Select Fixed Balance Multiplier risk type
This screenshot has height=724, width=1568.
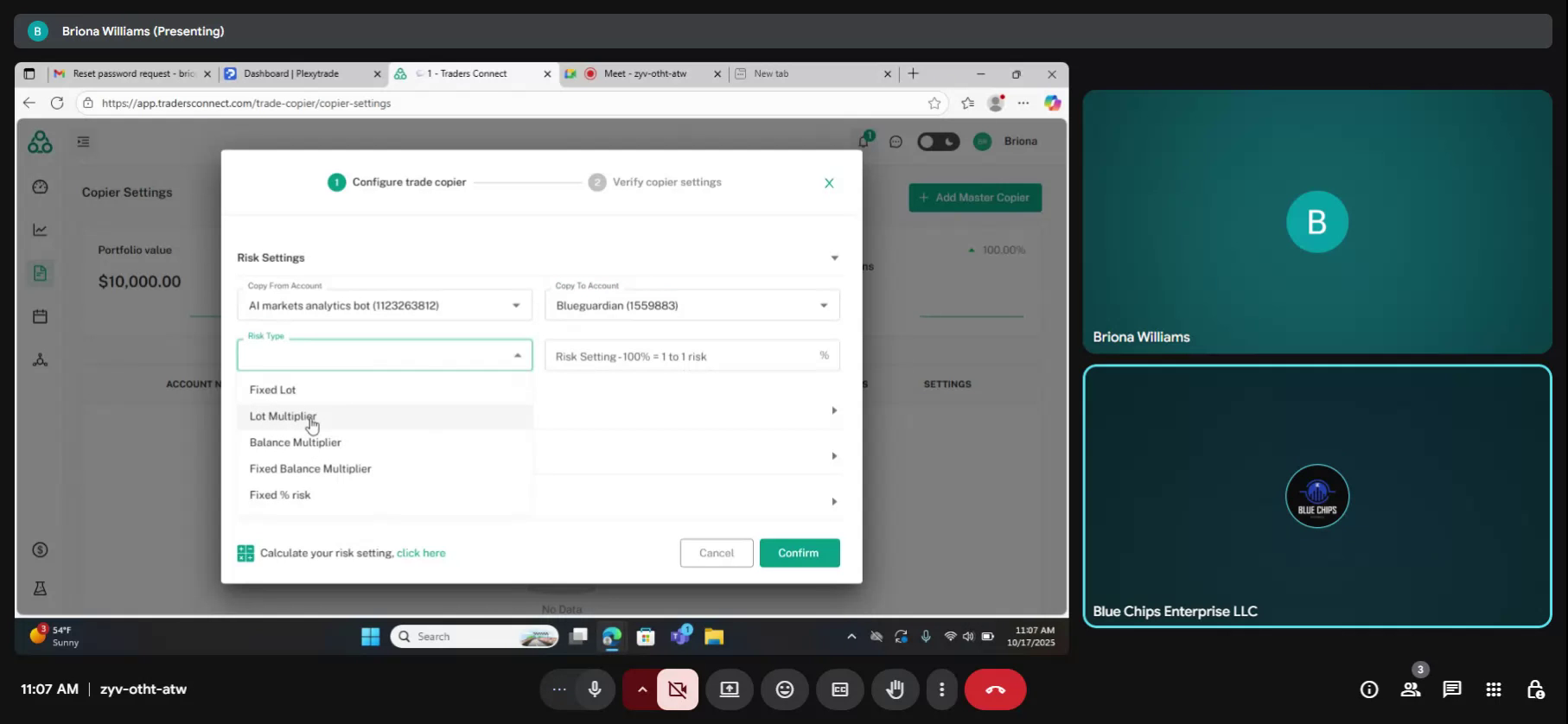click(x=385, y=468)
